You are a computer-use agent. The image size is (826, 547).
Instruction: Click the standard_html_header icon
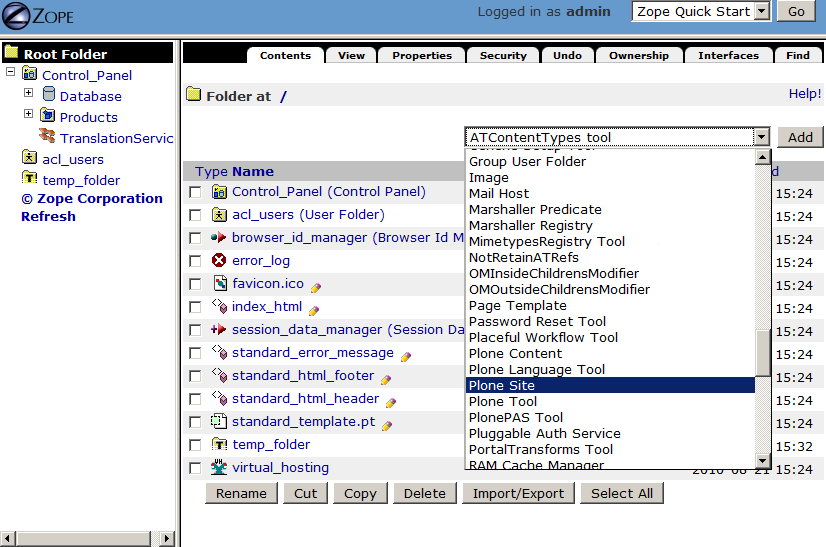219,397
